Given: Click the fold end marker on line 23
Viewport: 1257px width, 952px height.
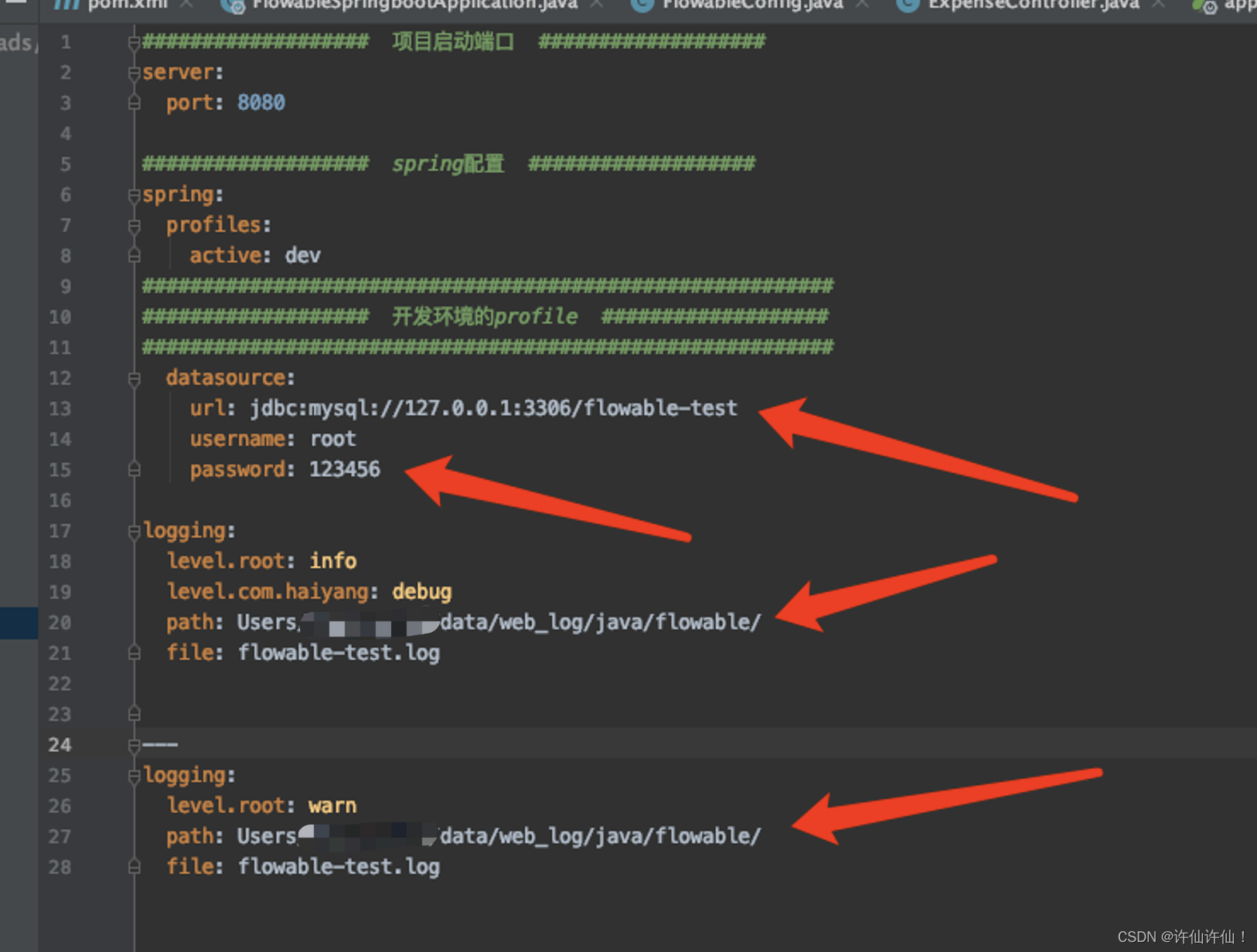Looking at the screenshot, I should click(134, 714).
